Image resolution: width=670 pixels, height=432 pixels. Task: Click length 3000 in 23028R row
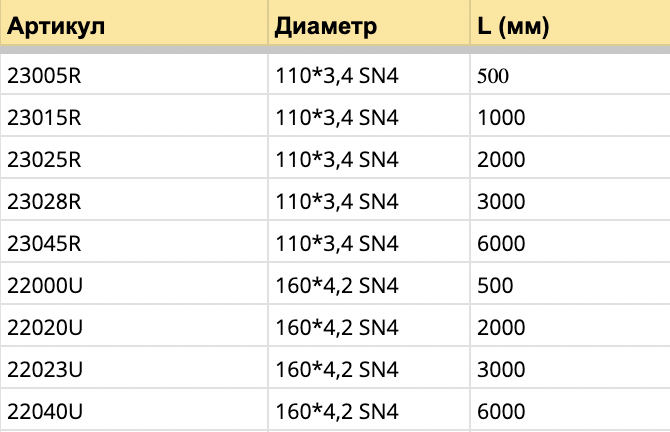570,200
